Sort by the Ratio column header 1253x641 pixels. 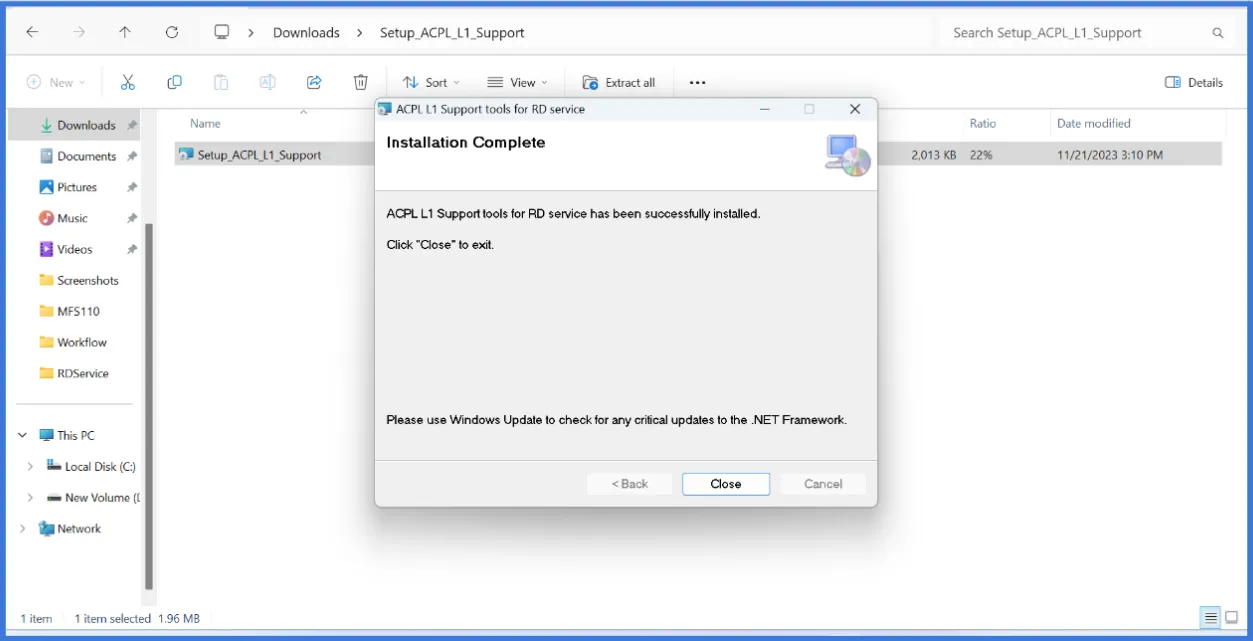pos(983,123)
